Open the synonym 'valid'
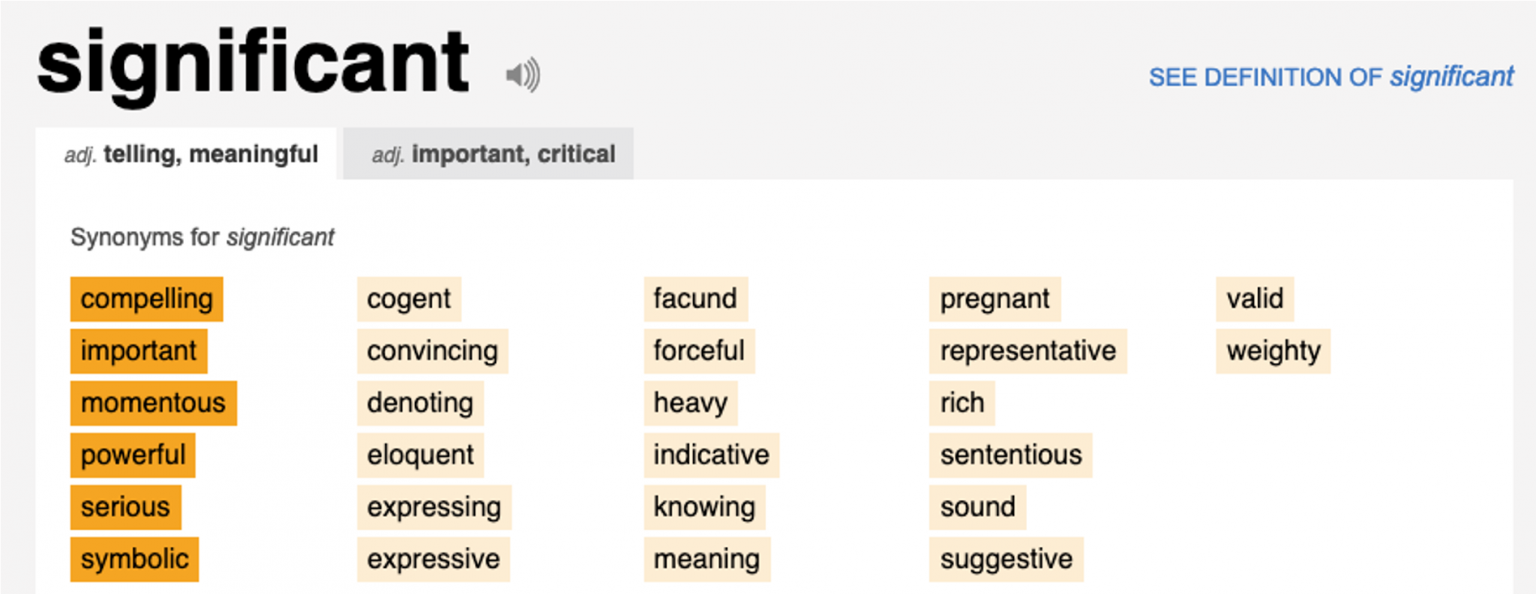Screen dimensions: 1536x594 [x=1255, y=299]
